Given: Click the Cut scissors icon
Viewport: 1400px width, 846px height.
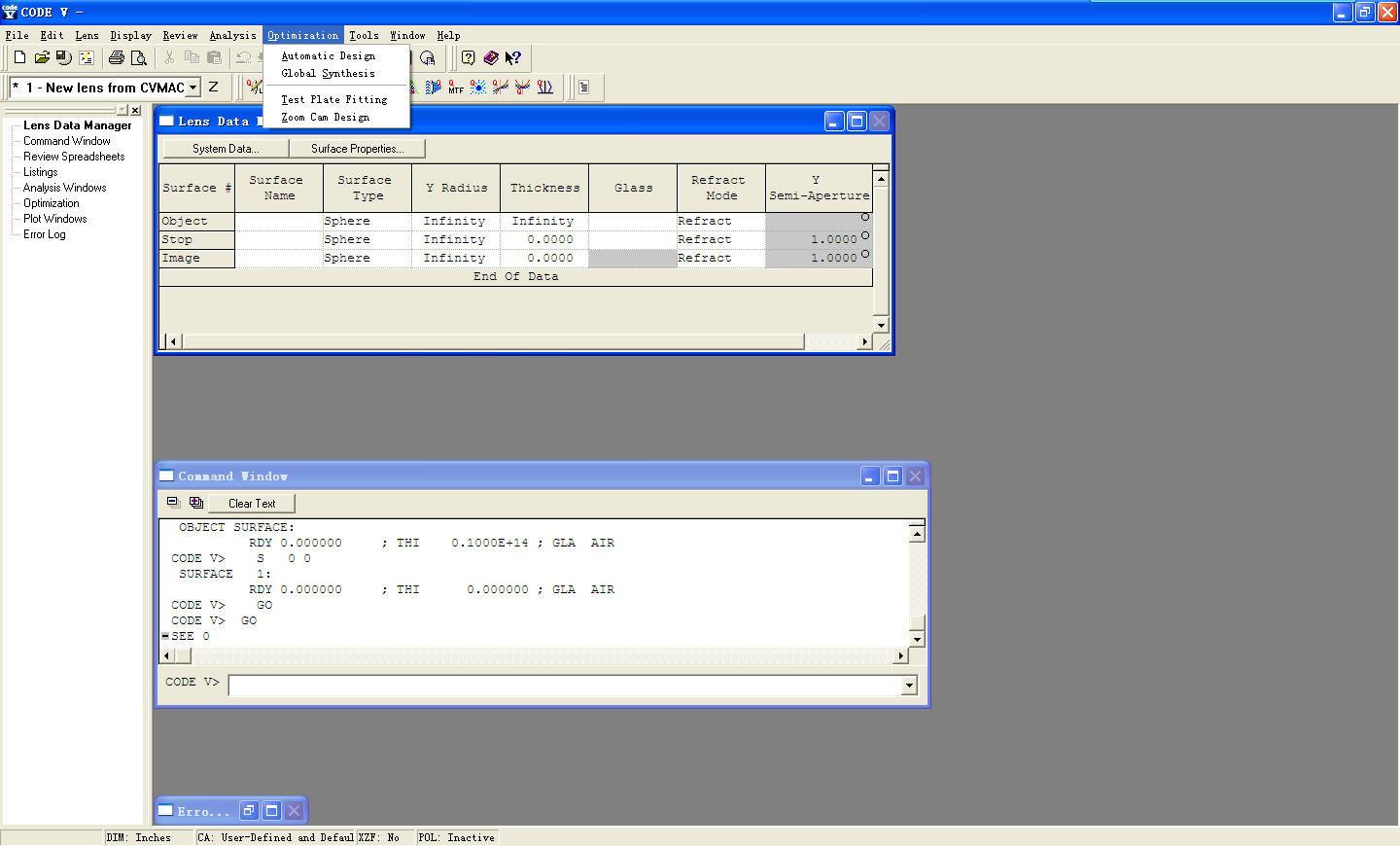Looking at the screenshot, I should point(169,58).
